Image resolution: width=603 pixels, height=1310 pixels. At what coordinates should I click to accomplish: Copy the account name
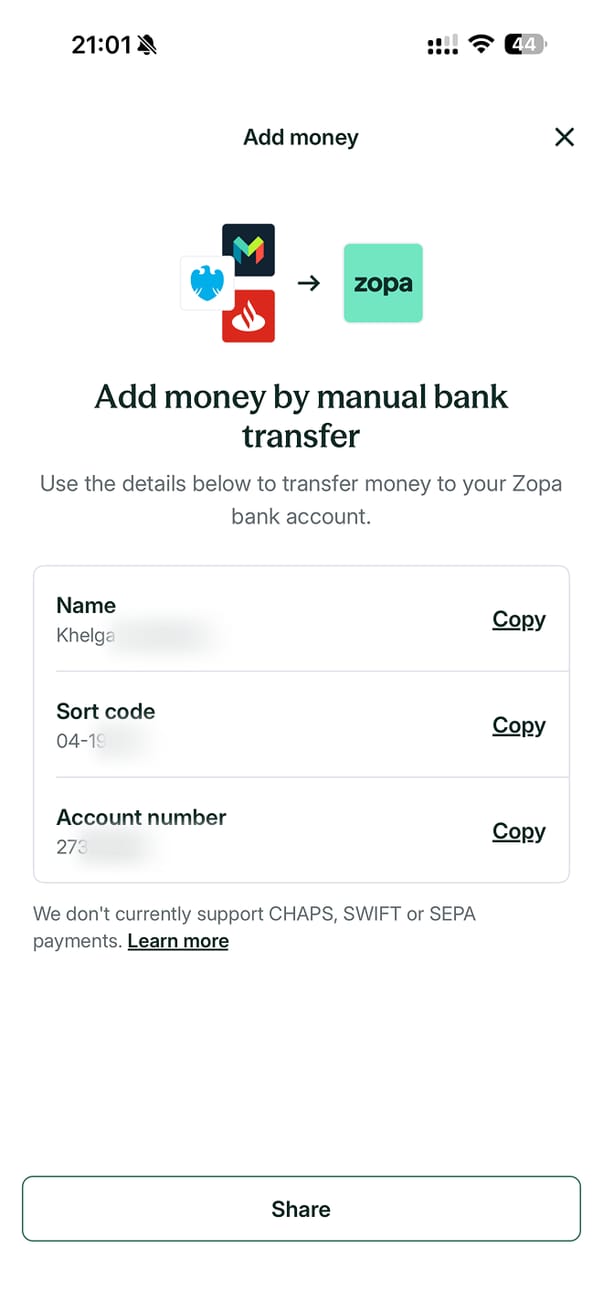[x=518, y=619]
